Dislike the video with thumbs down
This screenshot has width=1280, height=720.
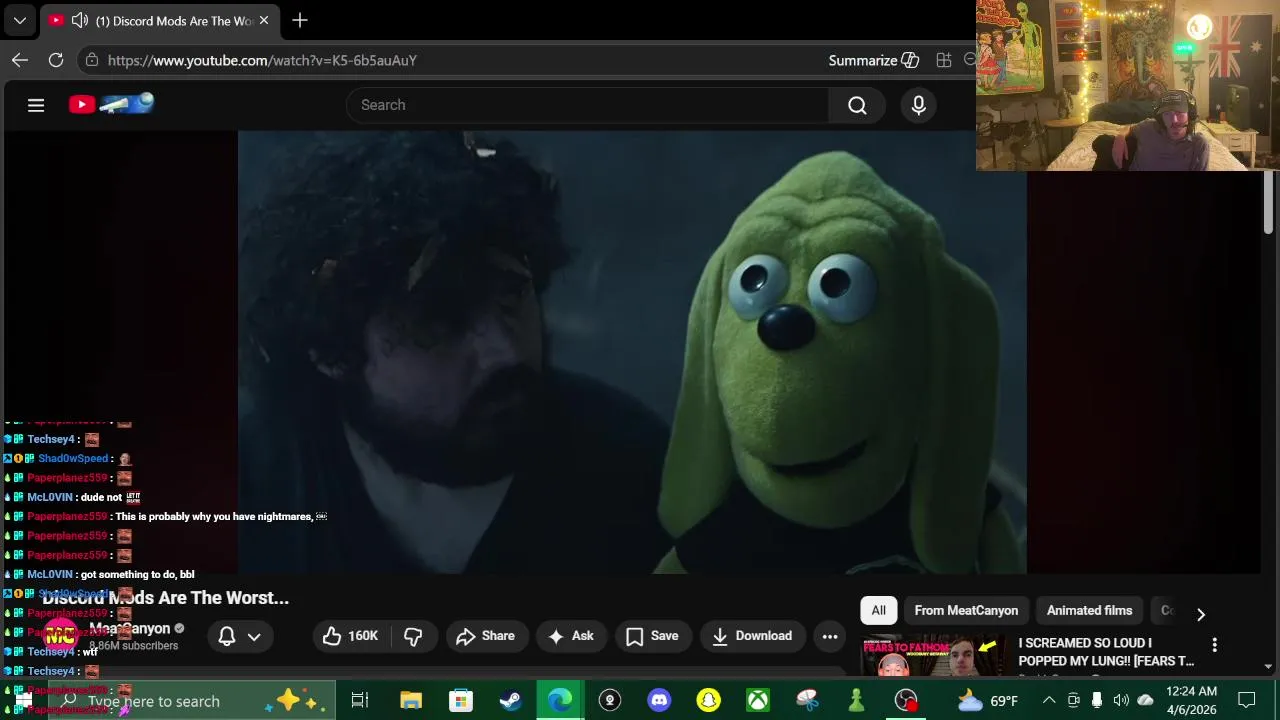click(413, 636)
